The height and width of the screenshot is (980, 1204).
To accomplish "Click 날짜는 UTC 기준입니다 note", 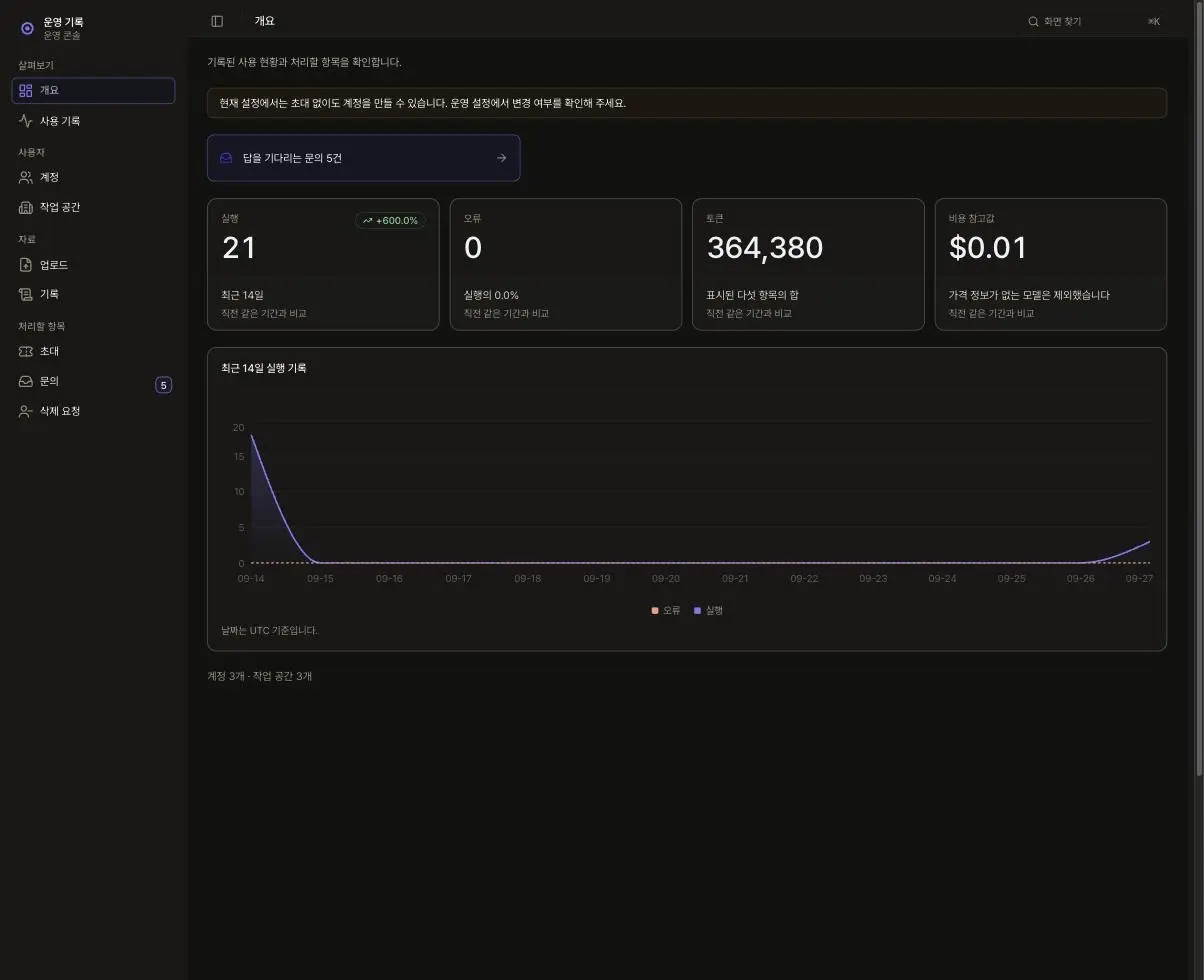I will (x=269, y=631).
